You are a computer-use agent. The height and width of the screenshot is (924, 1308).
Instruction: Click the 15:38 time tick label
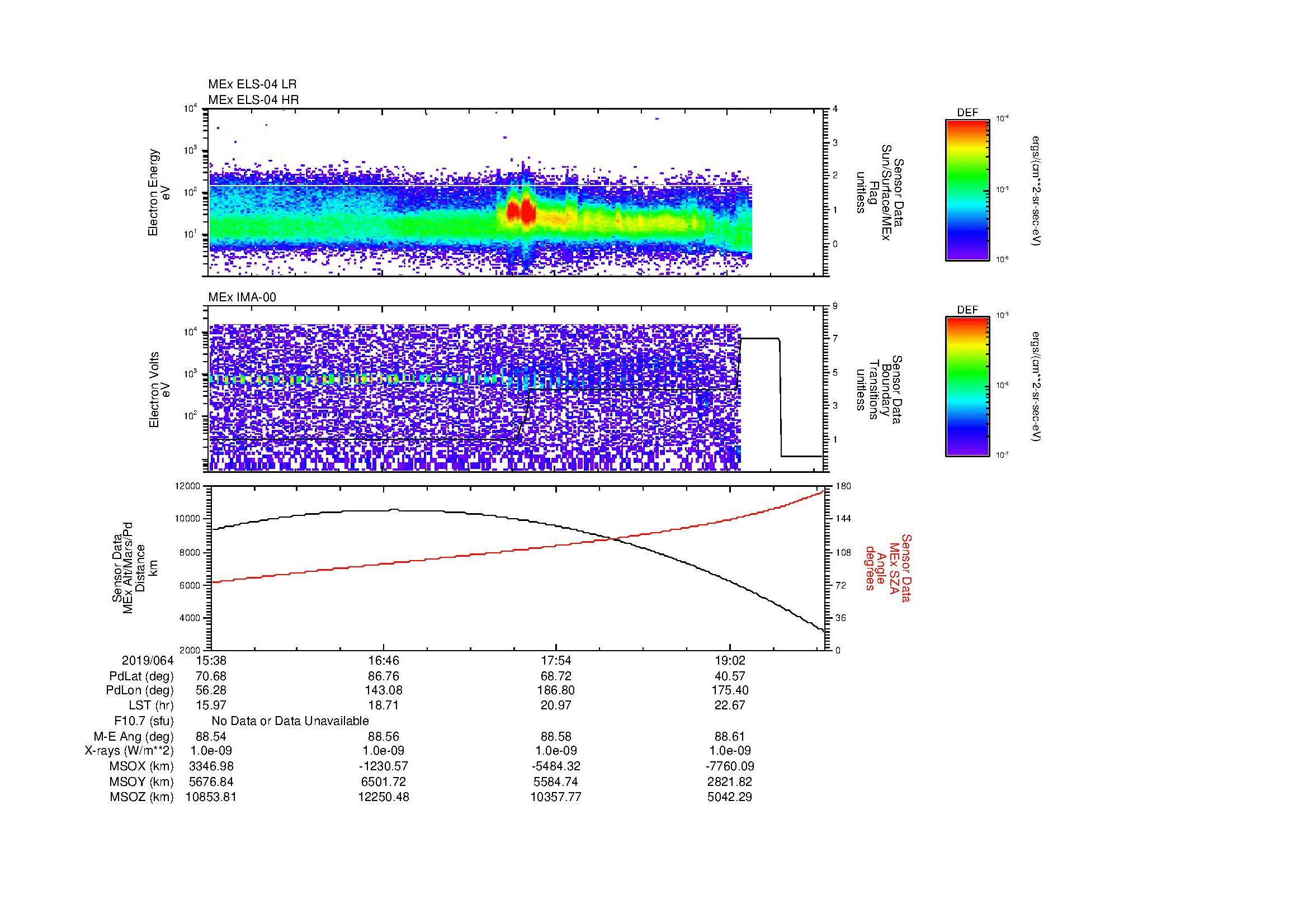tap(211, 661)
